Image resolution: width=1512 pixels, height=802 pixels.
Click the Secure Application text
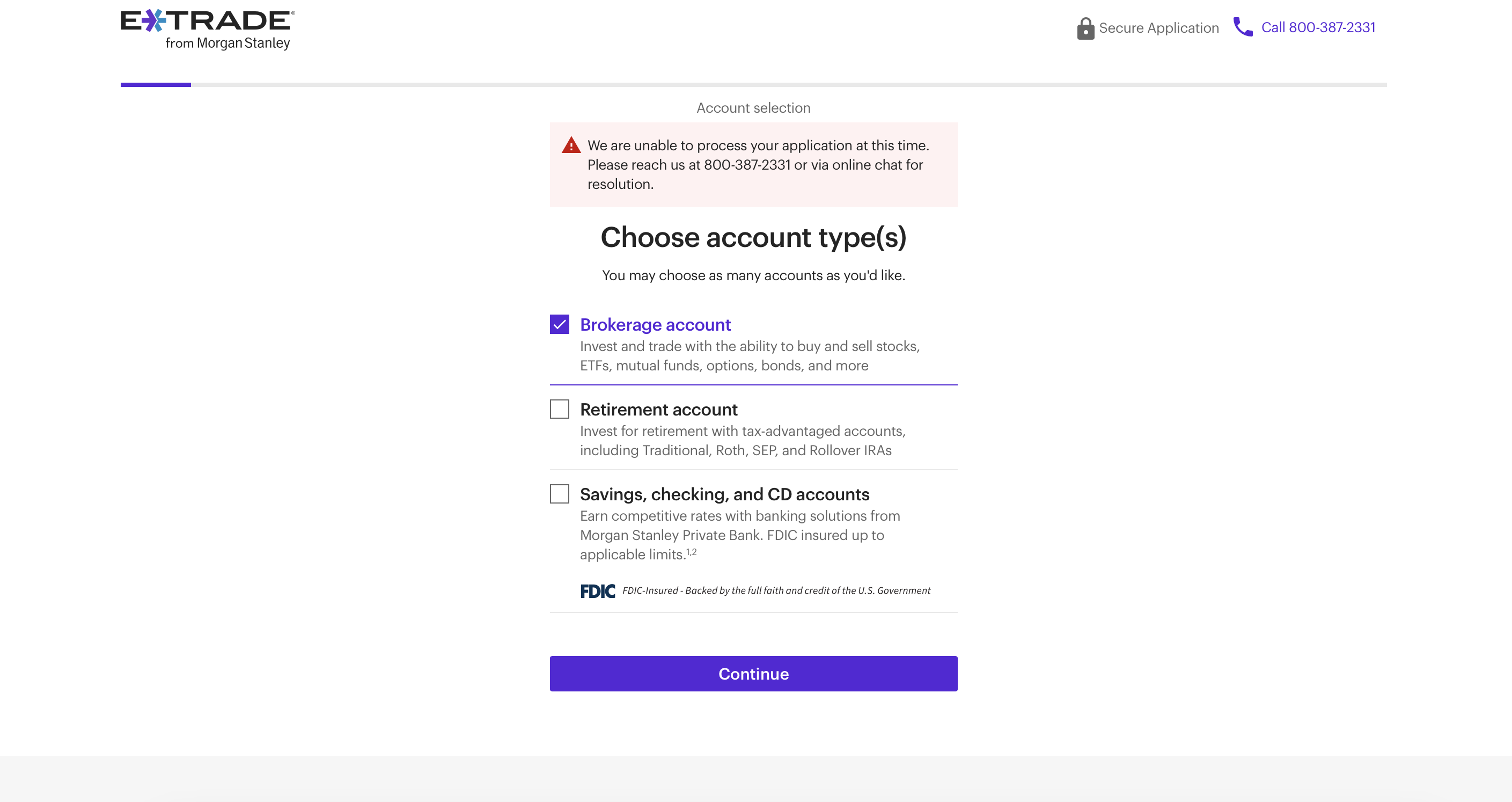tap(1158, 28)
